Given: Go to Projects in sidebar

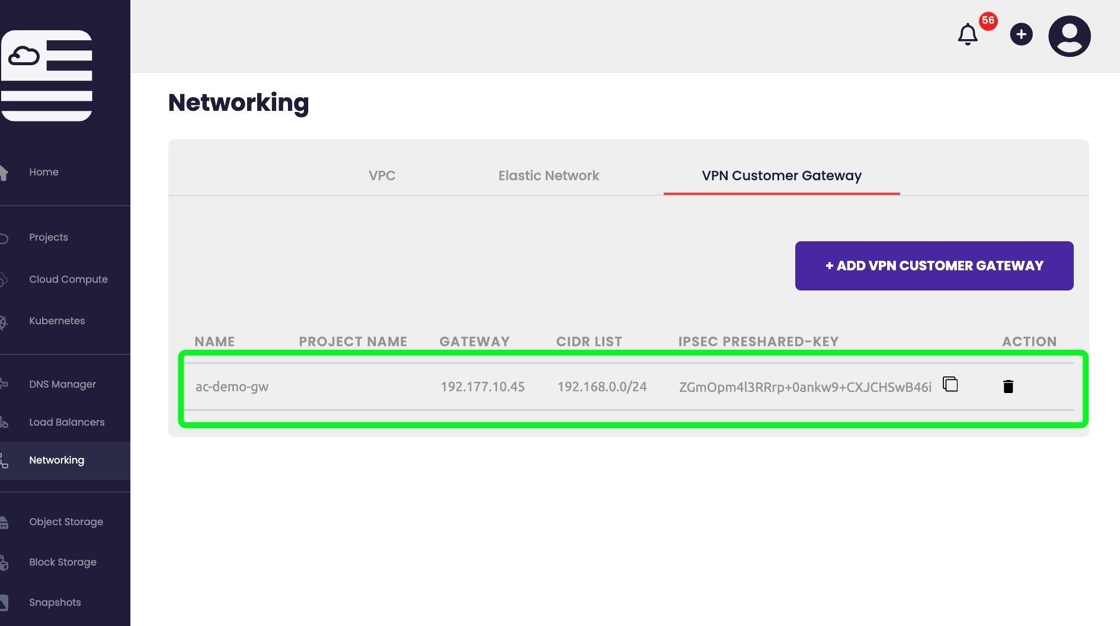Looking at the screenshot, I should (48, 237).
